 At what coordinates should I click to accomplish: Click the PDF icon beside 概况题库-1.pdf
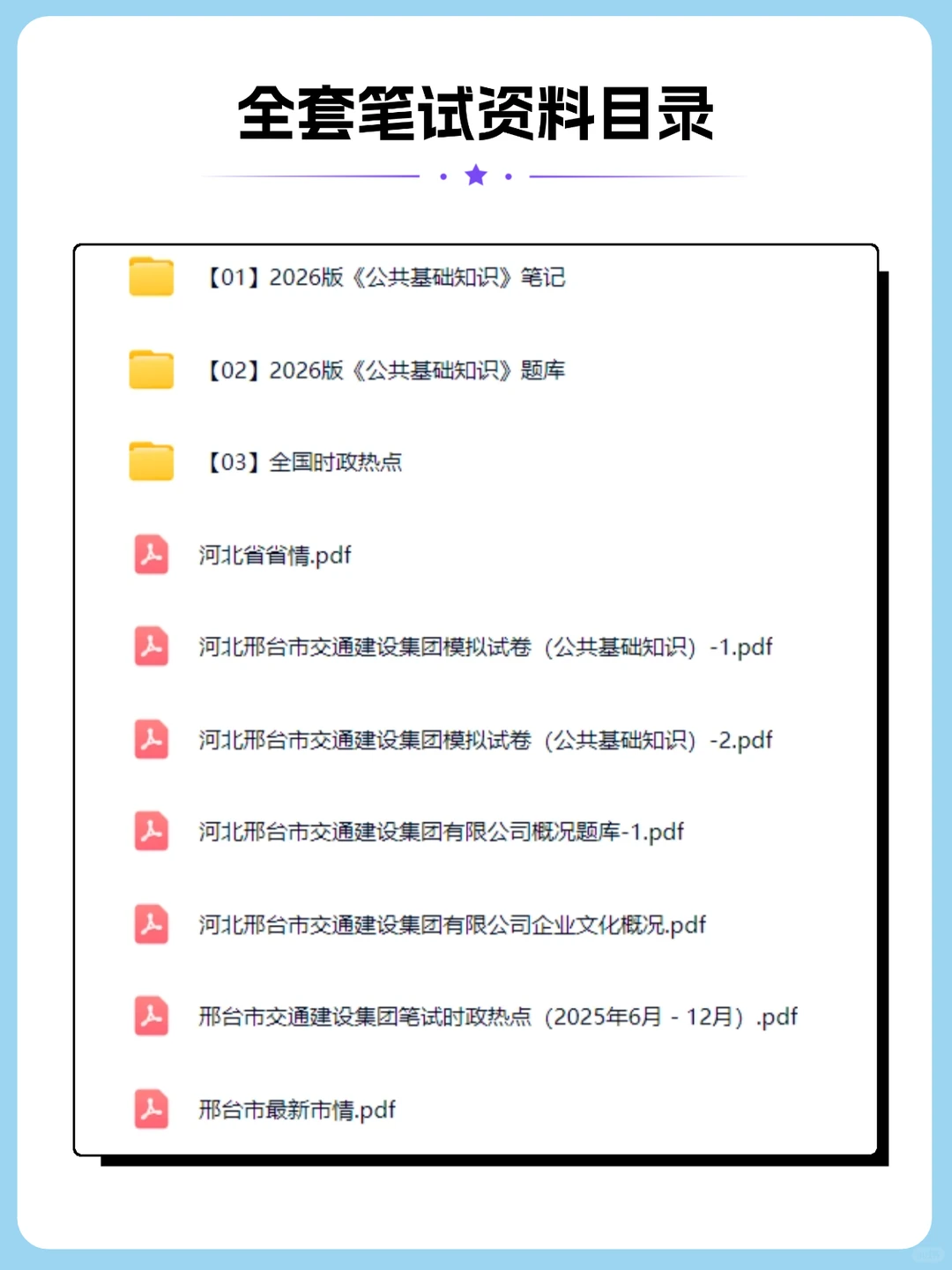coord(152,832)
